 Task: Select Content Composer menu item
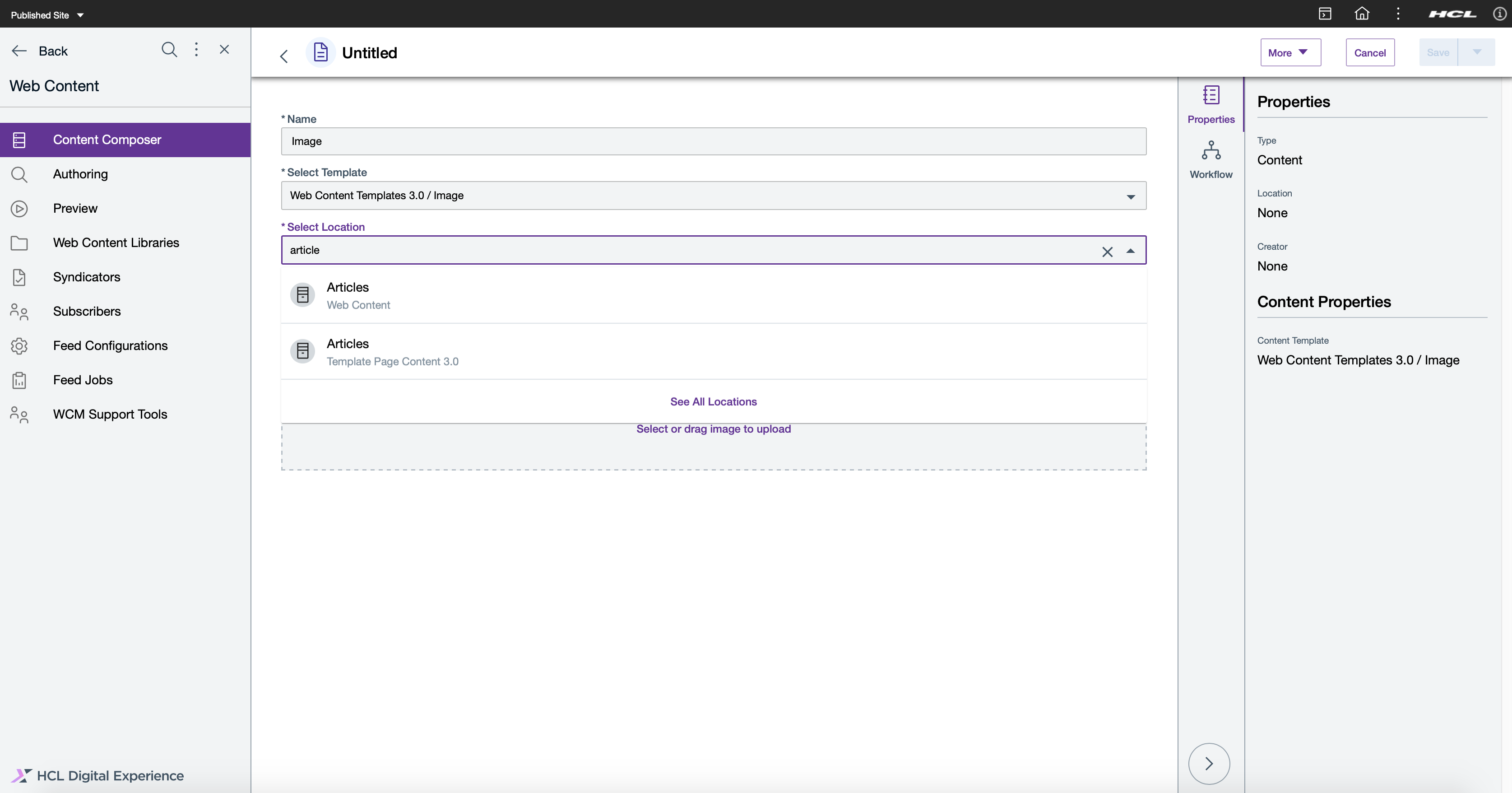tap(125, 140)
